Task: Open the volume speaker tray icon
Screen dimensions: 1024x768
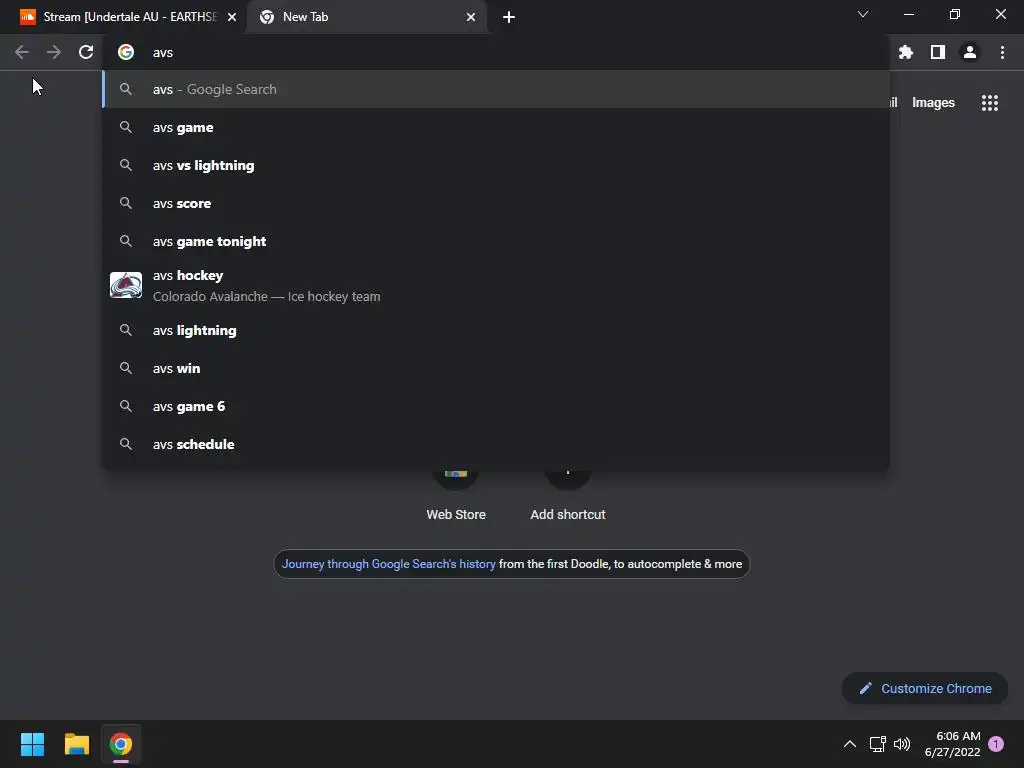Action: (x=902, y=744)
